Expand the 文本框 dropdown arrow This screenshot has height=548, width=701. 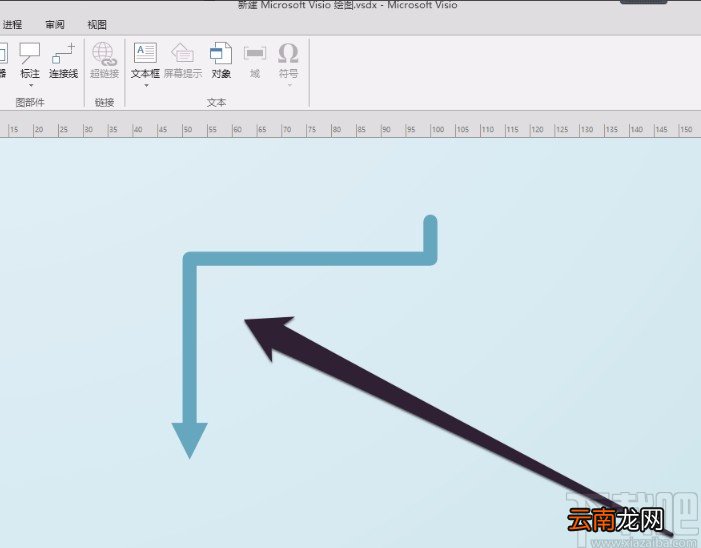146,85
